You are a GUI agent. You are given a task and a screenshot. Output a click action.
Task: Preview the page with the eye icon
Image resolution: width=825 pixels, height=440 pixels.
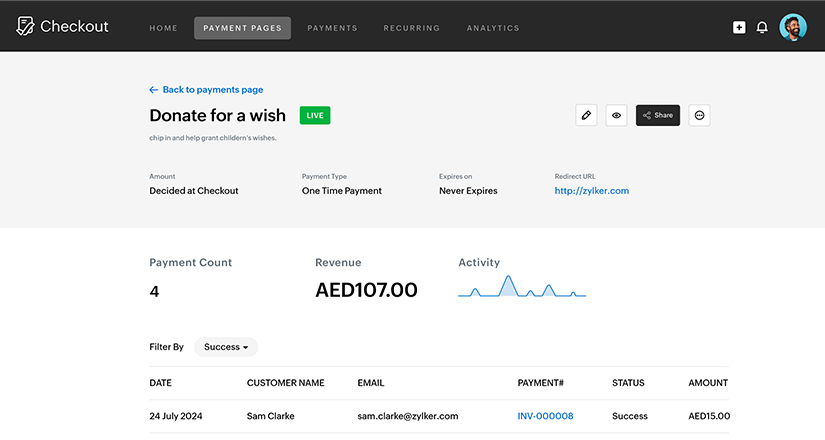(x=617, y=115)
